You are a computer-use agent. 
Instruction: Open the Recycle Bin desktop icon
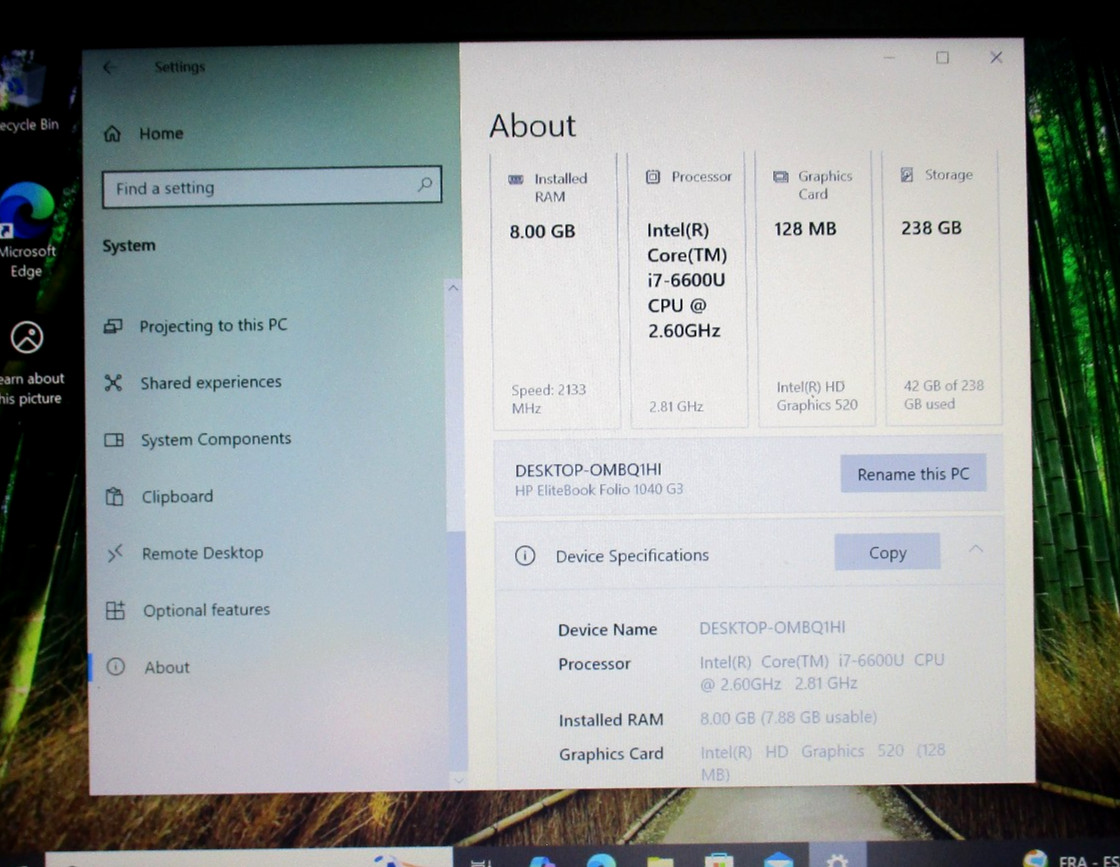click(x=26, y=92)
